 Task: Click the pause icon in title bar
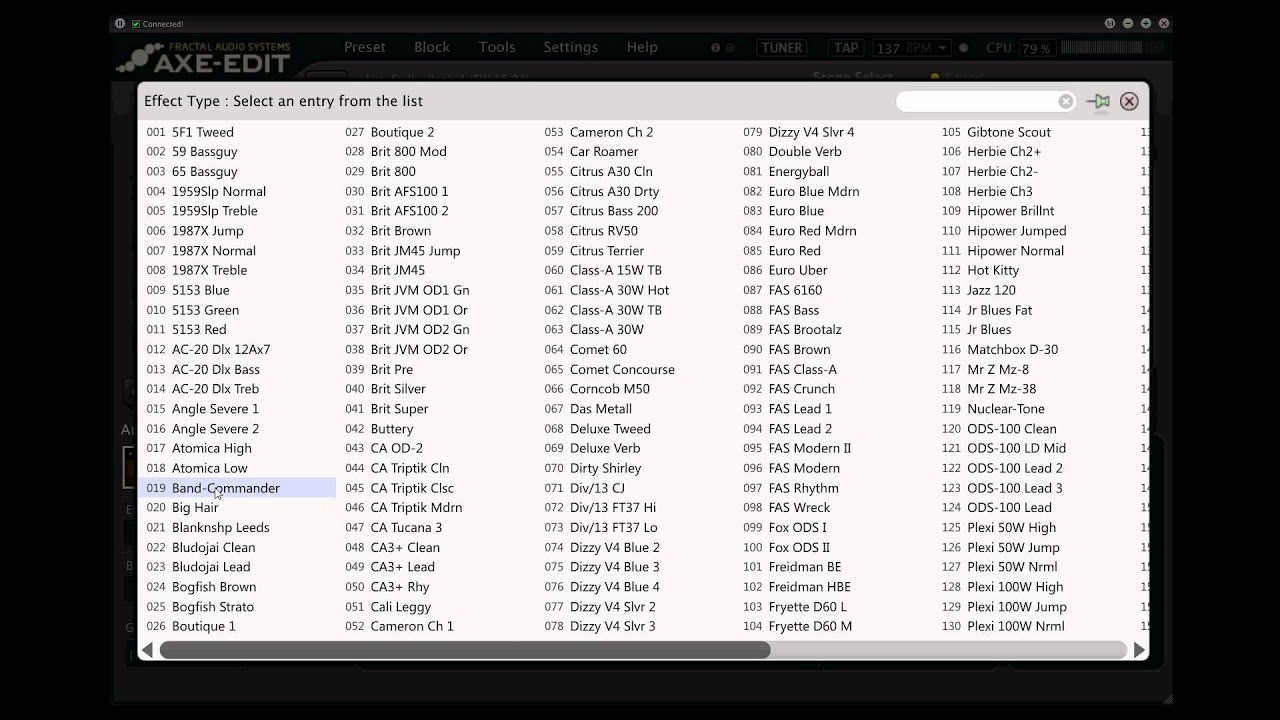tap(120, 23)
